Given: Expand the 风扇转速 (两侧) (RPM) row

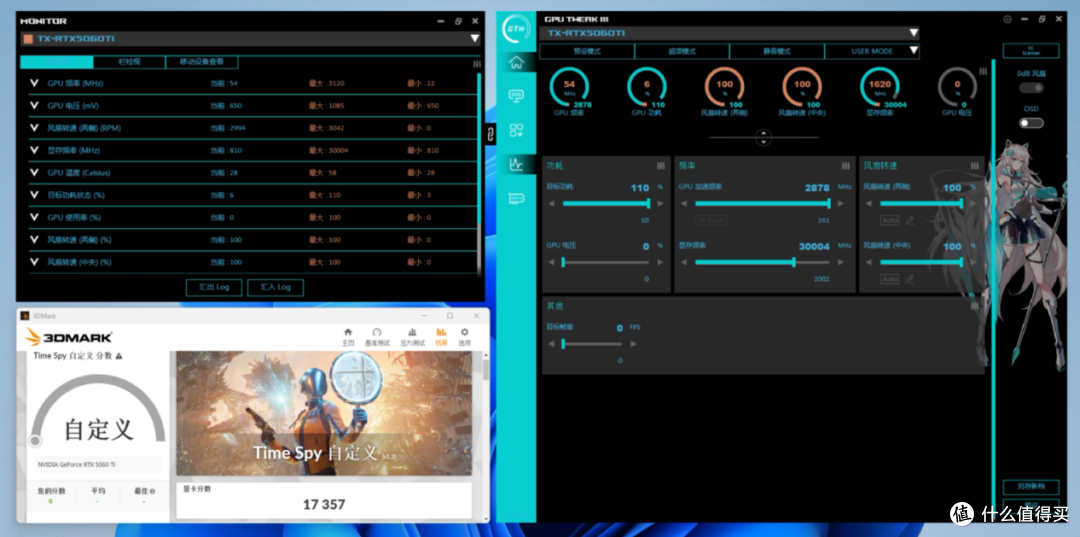Looking at the screenshot, I should click(x=34, y=128).
